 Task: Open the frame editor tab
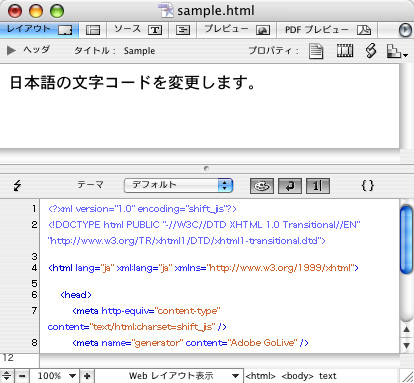pos(93,30)
